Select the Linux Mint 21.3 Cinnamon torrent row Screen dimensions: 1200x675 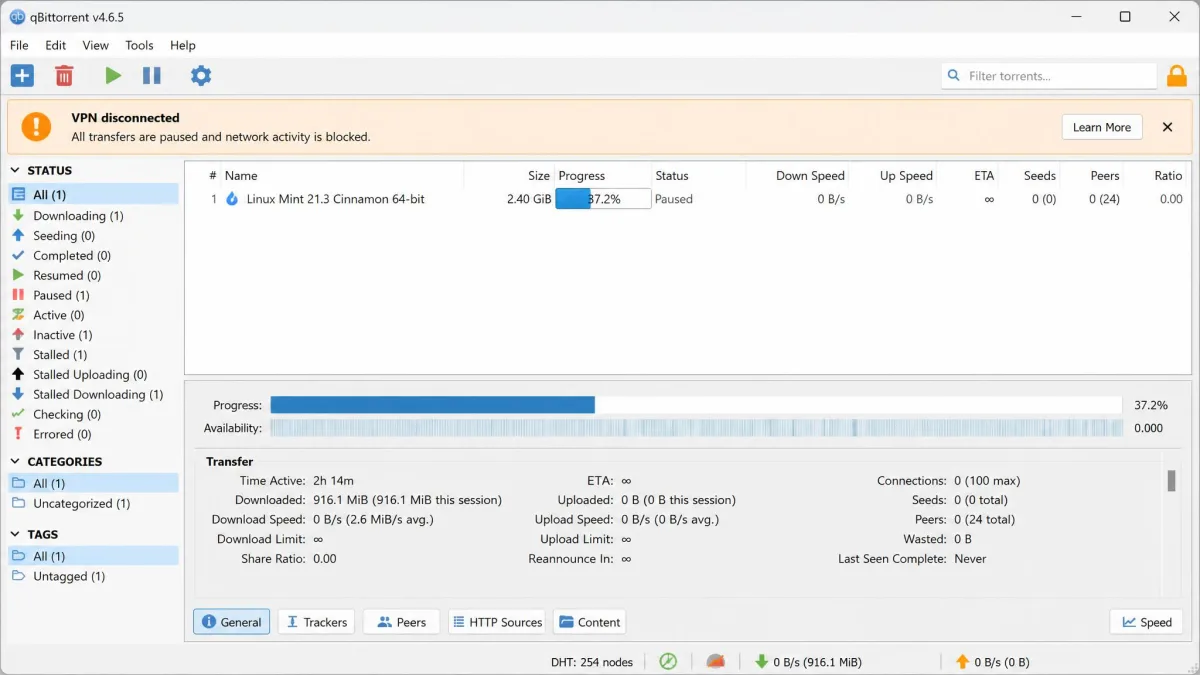[687, 199]
